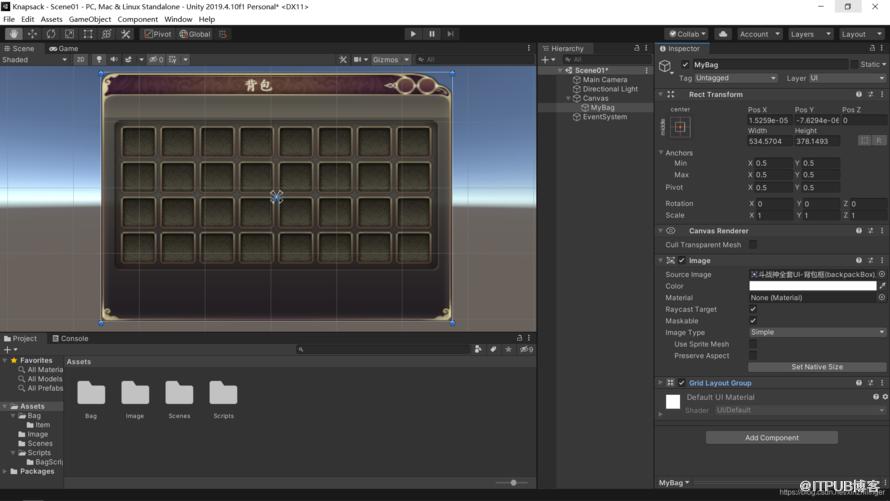This screenshot has height=501, width=890.
Task: Toggle the Image component enabled checkbox
Action: coord(682,260)
